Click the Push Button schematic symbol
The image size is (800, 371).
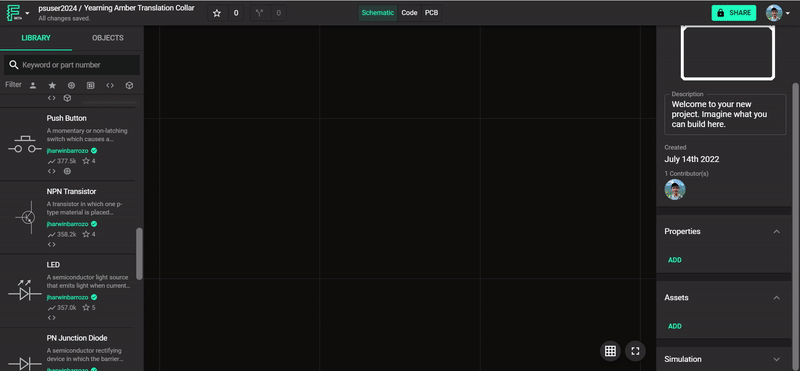click(x=24, y=144)
